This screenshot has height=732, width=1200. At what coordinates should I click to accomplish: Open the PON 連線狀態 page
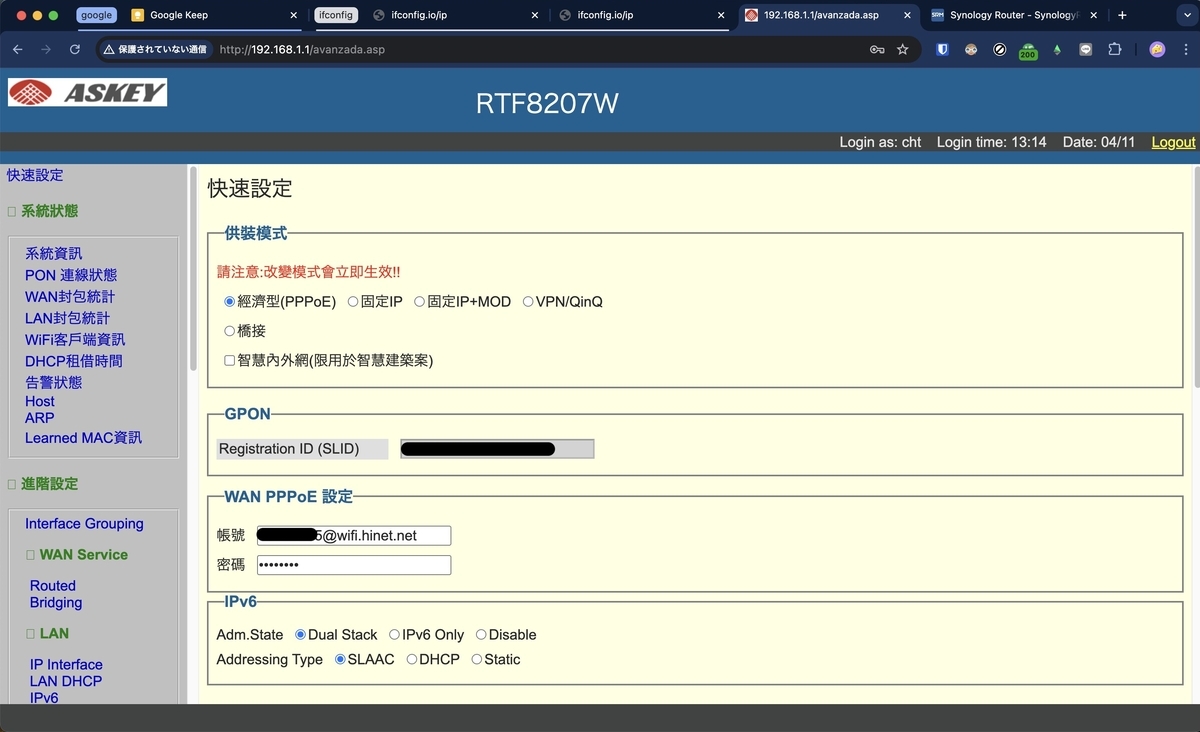click(x=70, y=275)
